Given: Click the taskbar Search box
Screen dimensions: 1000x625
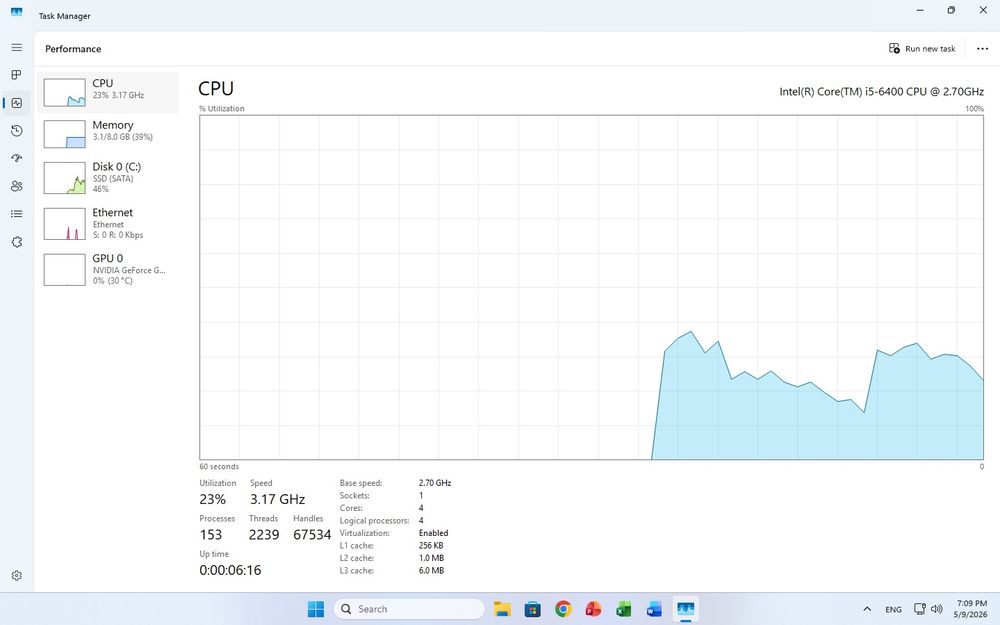Looking at the screenshot, I should [x=409, y=609].
